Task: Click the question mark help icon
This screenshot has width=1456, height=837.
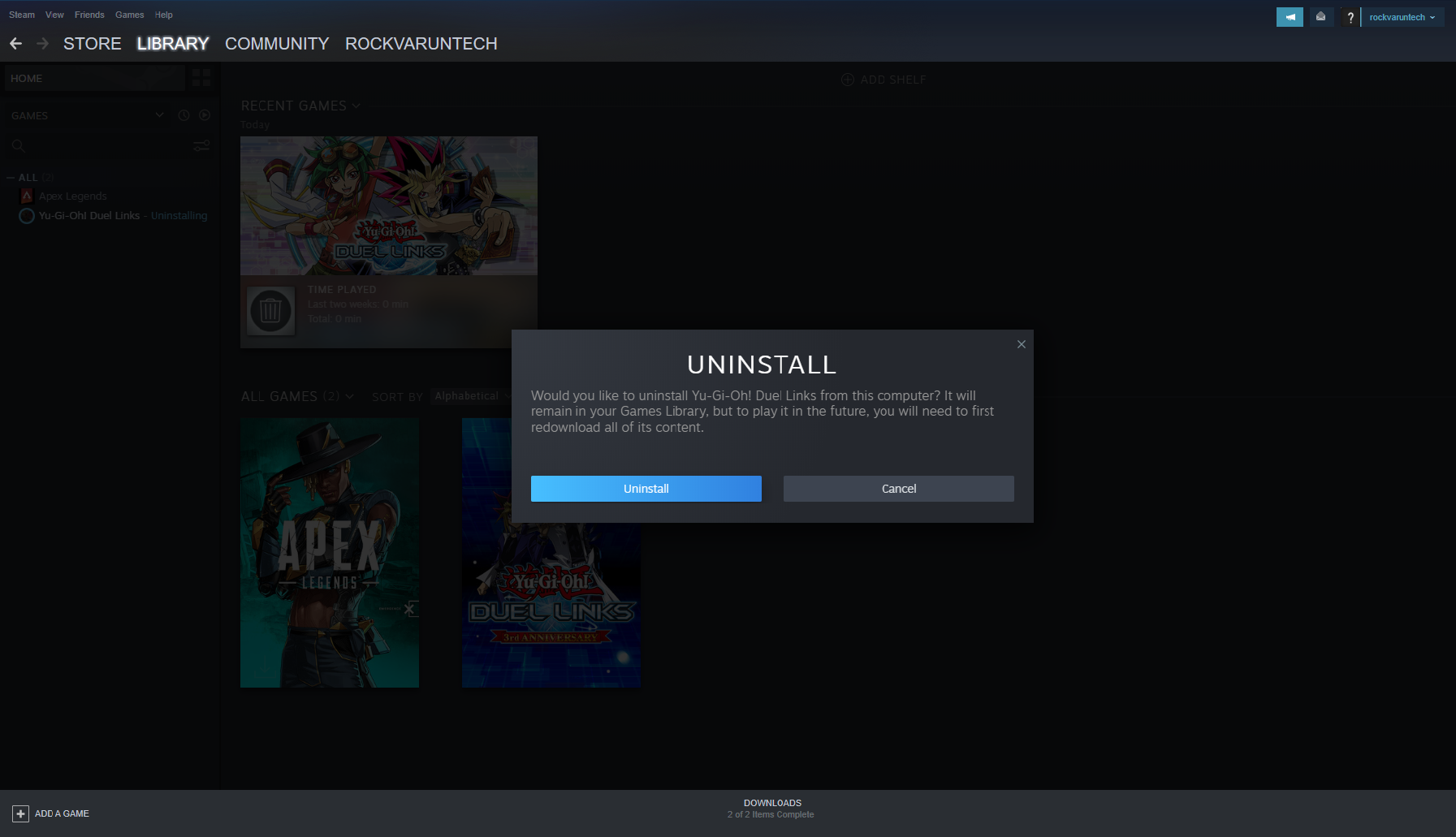Action: pyautogui.click(x=1350, y=16)
